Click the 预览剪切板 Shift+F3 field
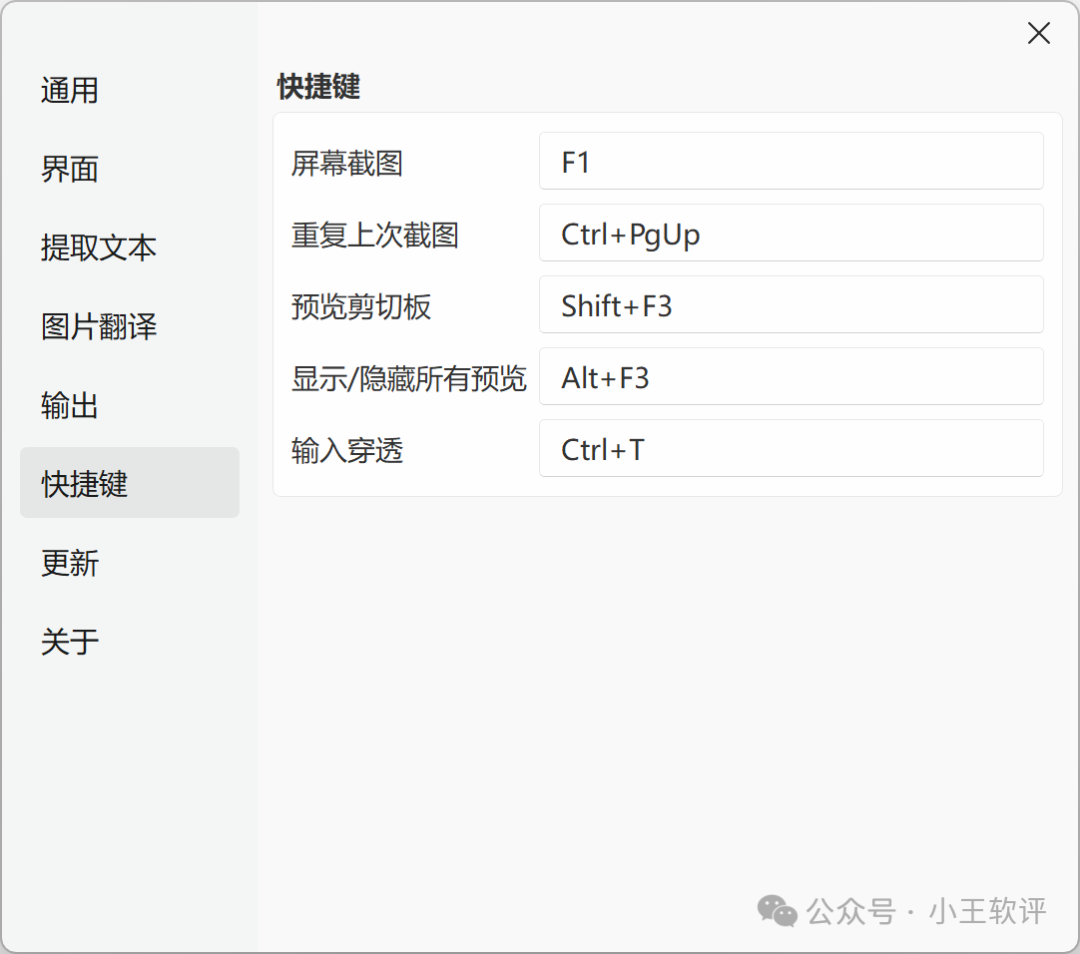Viewport: 1080px width, 954px height. tap(790, 305)
